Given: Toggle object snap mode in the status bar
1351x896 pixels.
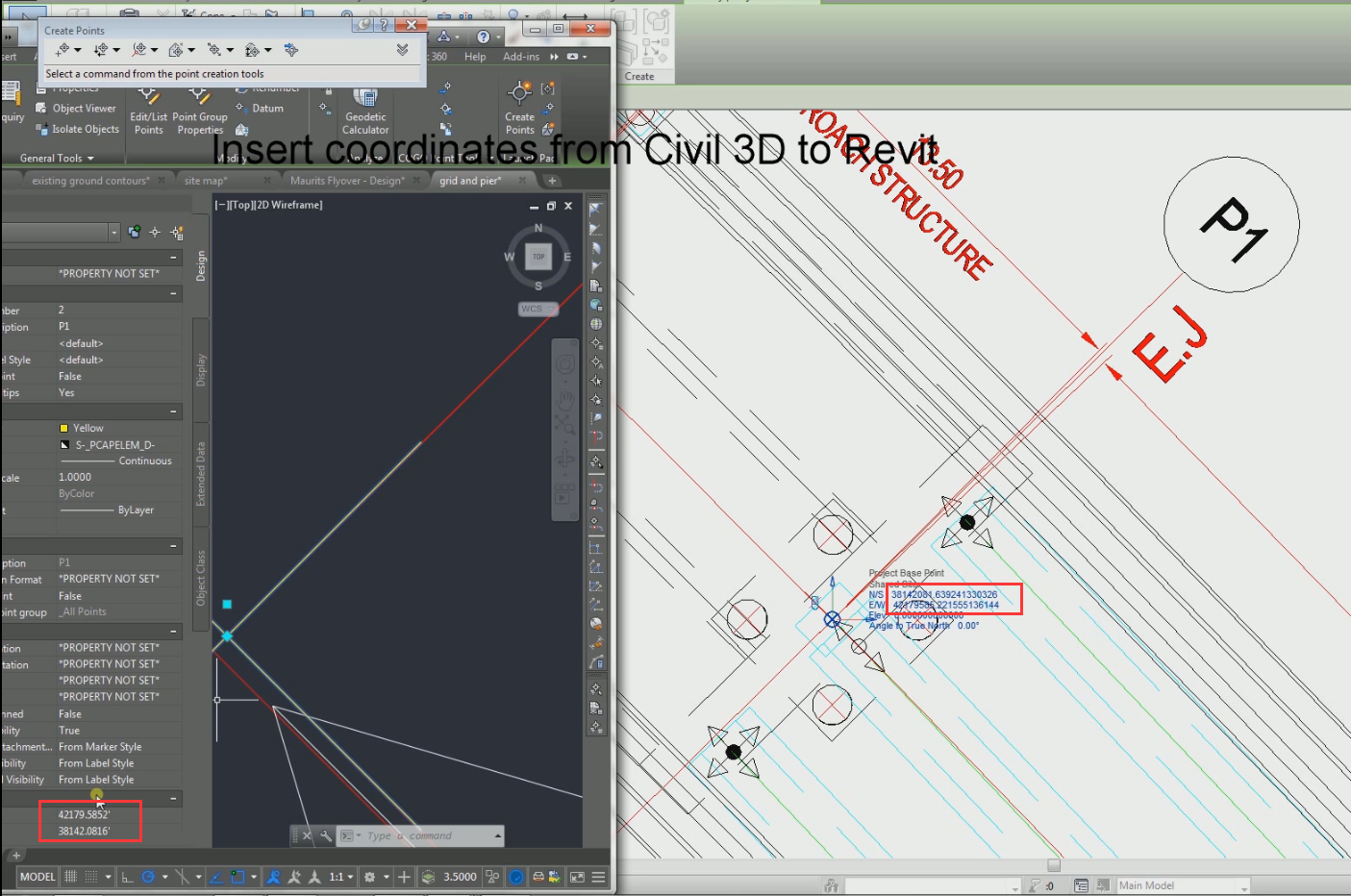Looking at the screenshot, I should click(272, 876).
